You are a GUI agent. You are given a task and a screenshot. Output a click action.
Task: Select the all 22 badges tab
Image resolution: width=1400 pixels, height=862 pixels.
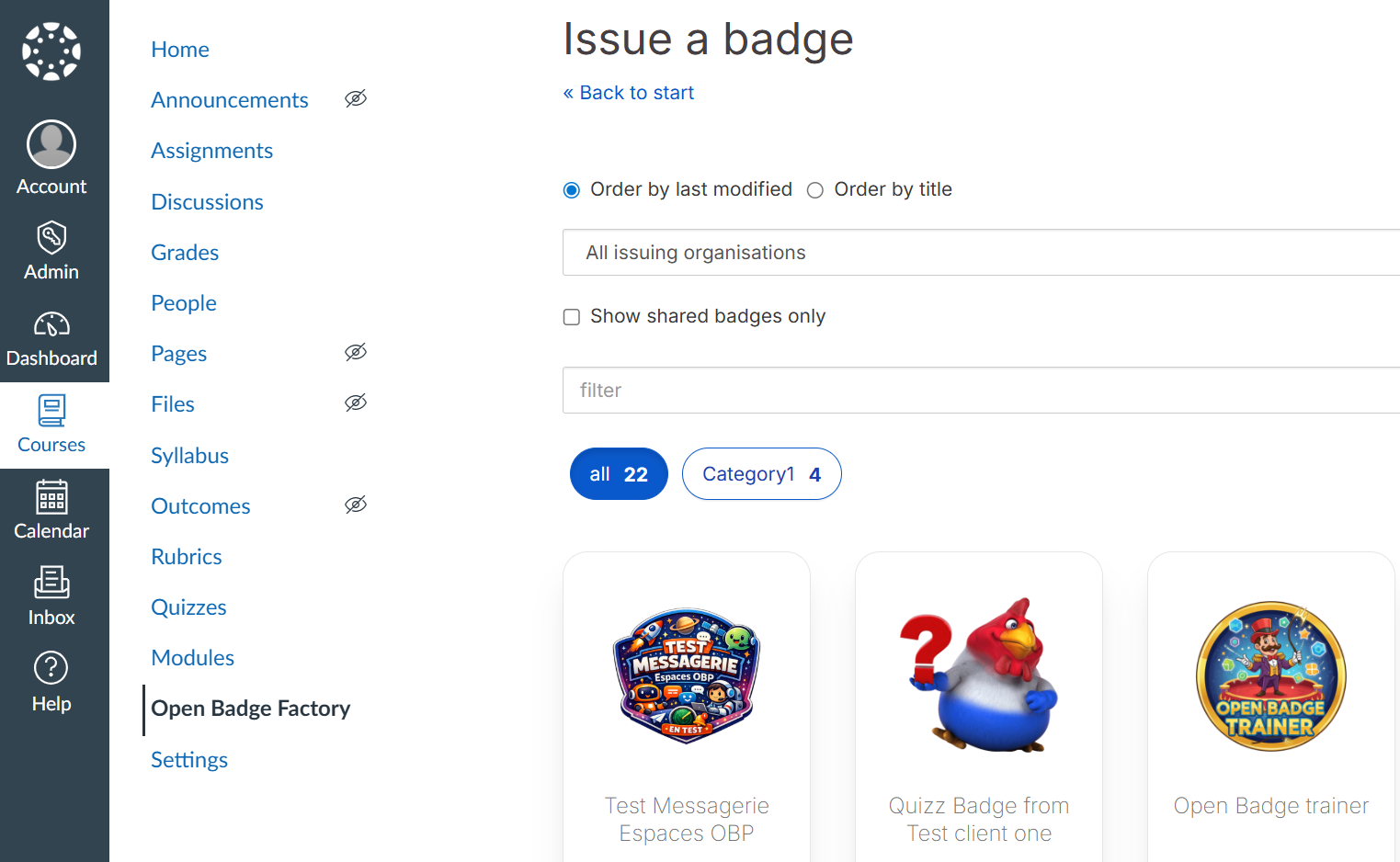pyautogui.click(x=619, y=474)
